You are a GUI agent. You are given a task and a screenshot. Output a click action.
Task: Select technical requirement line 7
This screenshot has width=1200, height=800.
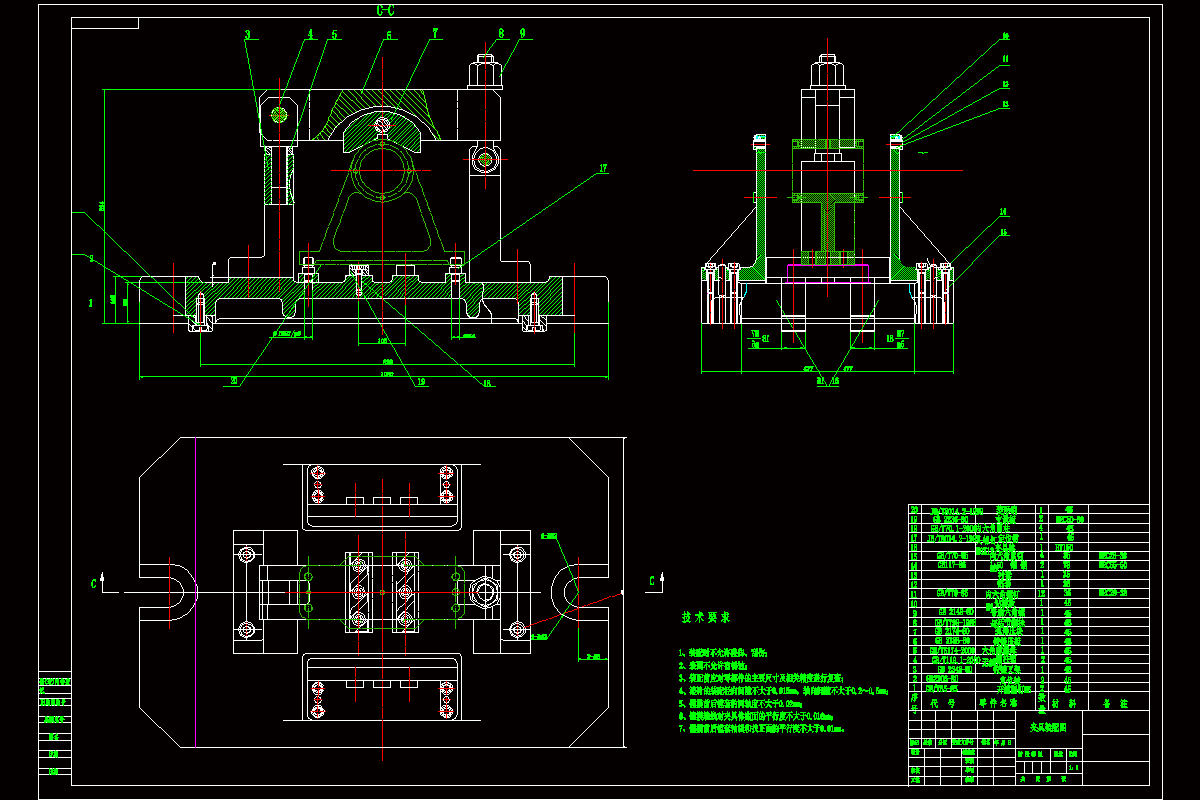761,729
